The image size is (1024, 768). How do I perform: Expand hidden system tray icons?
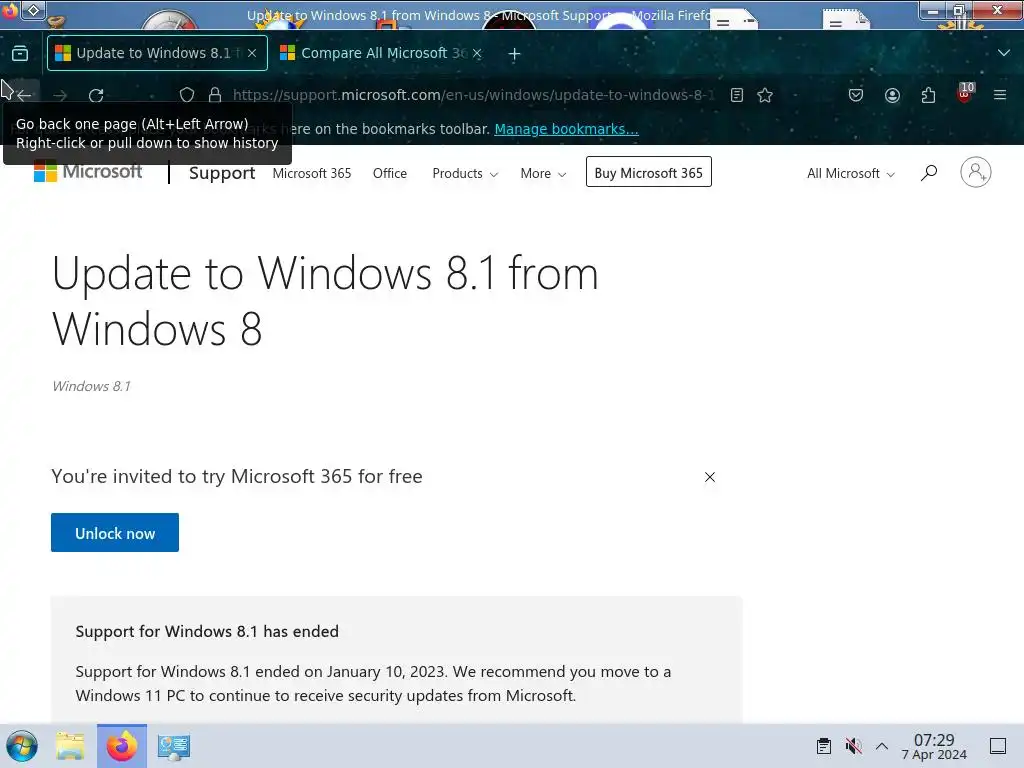coord(882,746)
